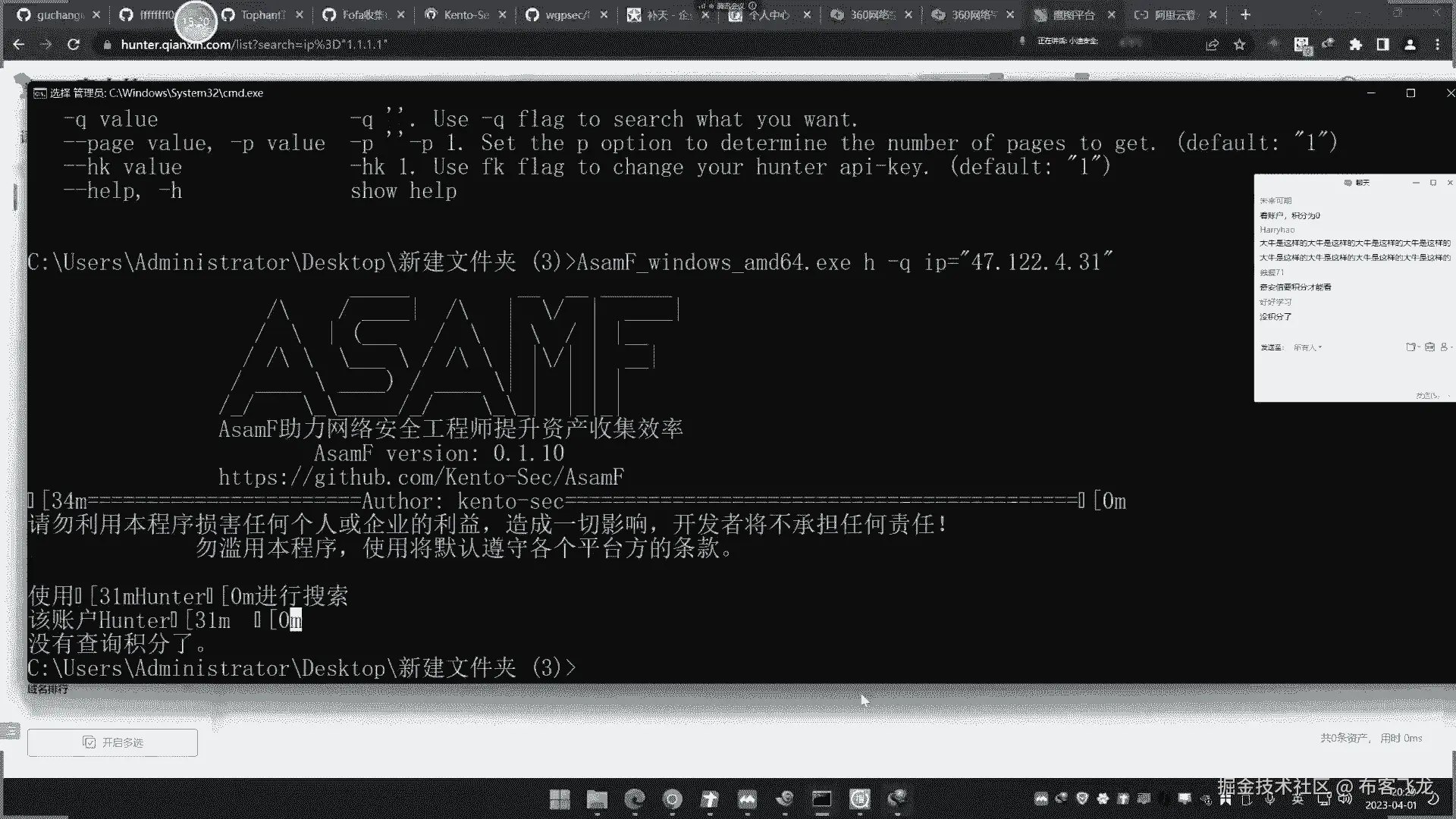Reload the Hunter page
Viewport: 1456px width, 819px height.
point(74,45)
